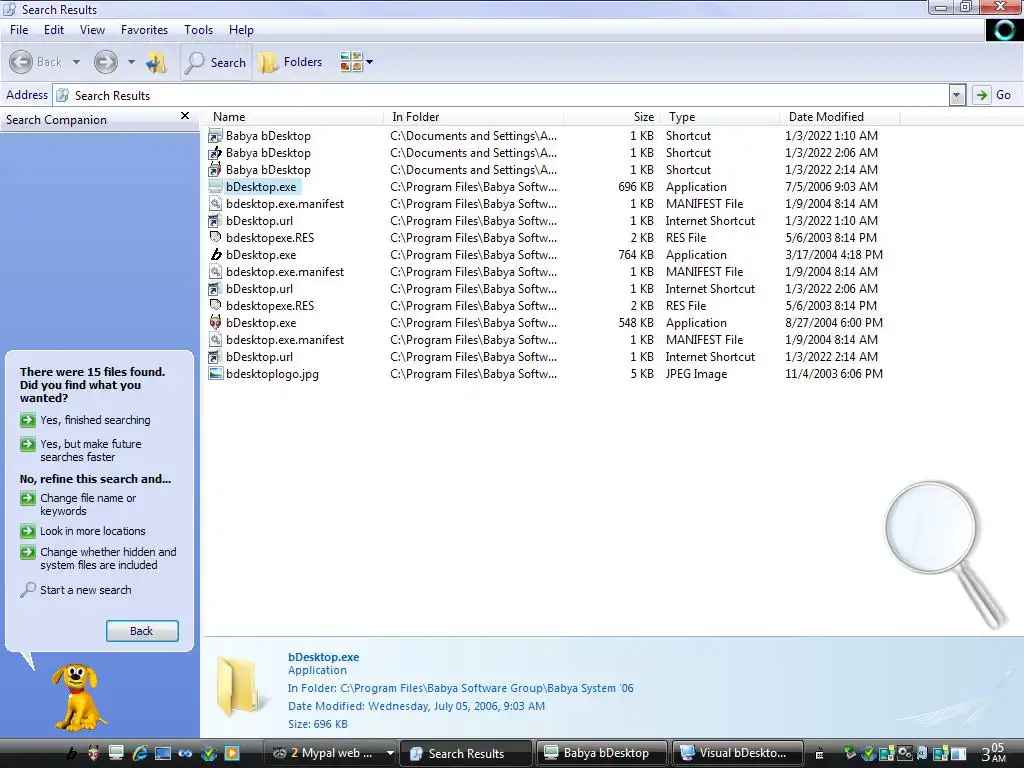Screen dimensions: 1024x768
Task: Open the Address bar dropdown
Action: coord(957,95)
